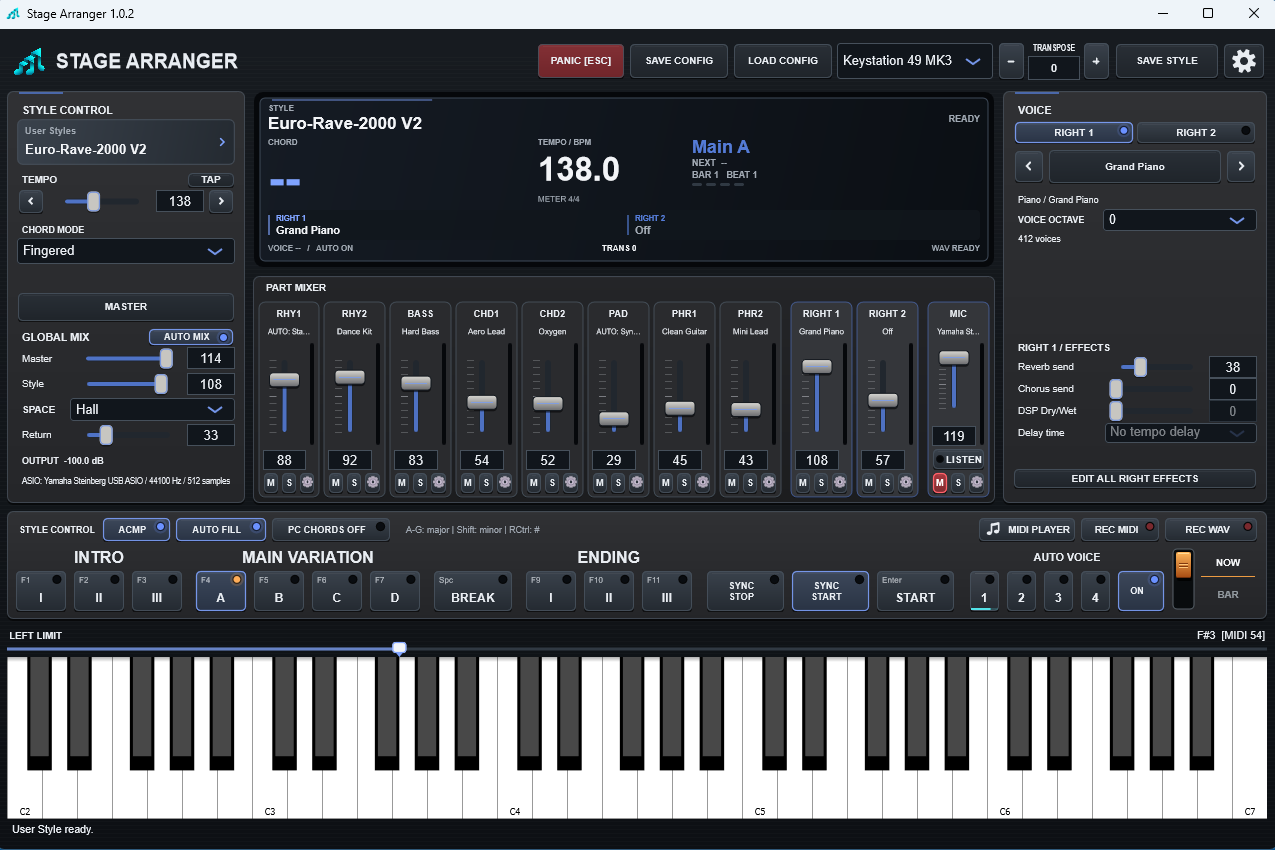Switch to RIGHT 1 voice tab
The width and height of the screenshot is (1275, 850).
tap(1074, 132)
